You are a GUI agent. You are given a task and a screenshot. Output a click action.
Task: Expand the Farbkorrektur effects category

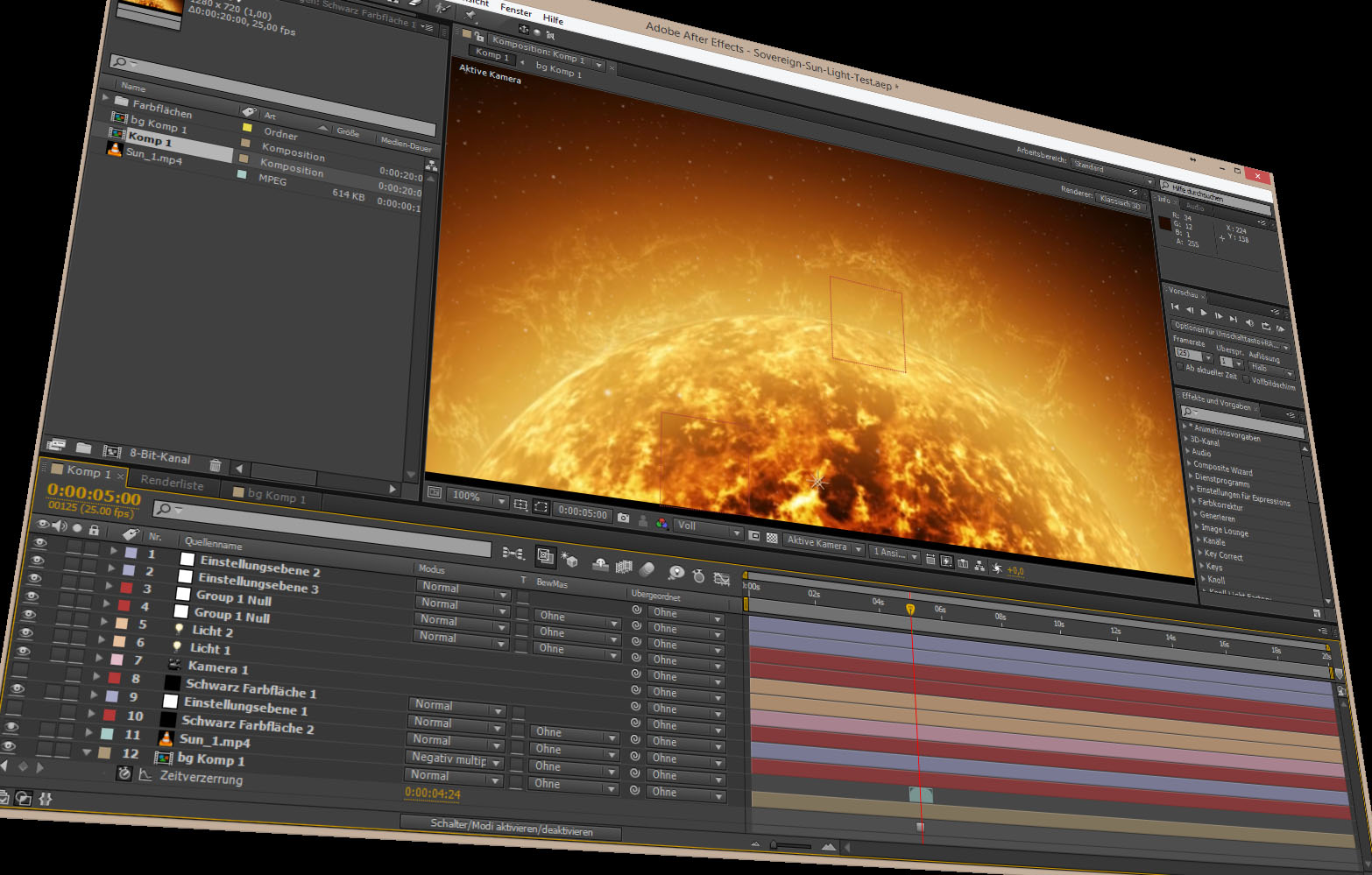pyautogui.click(x=1192, y=502)
